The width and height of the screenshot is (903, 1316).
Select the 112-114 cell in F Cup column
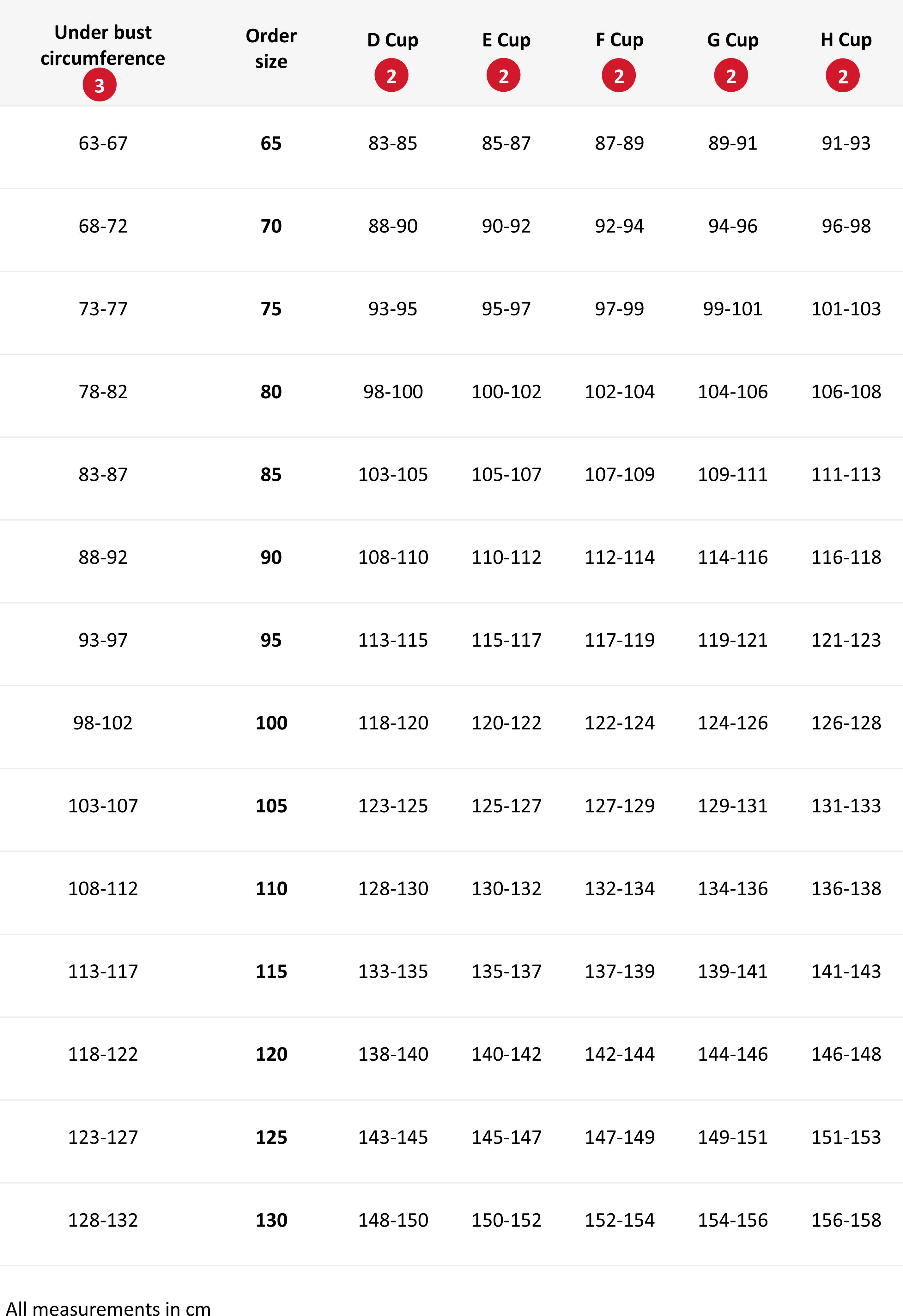tap(620, 557)
